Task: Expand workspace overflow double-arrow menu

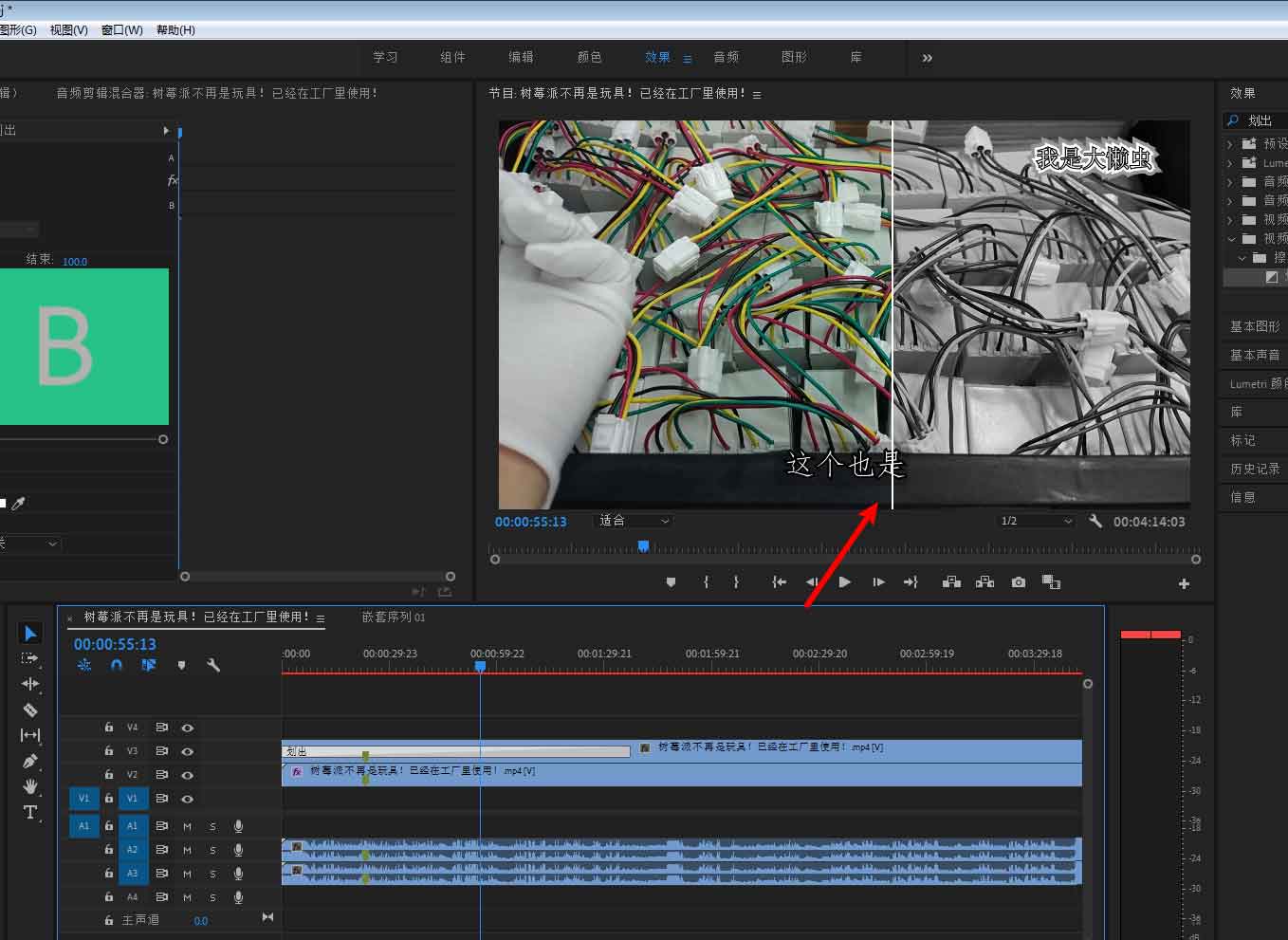Action: coord(927,58)
